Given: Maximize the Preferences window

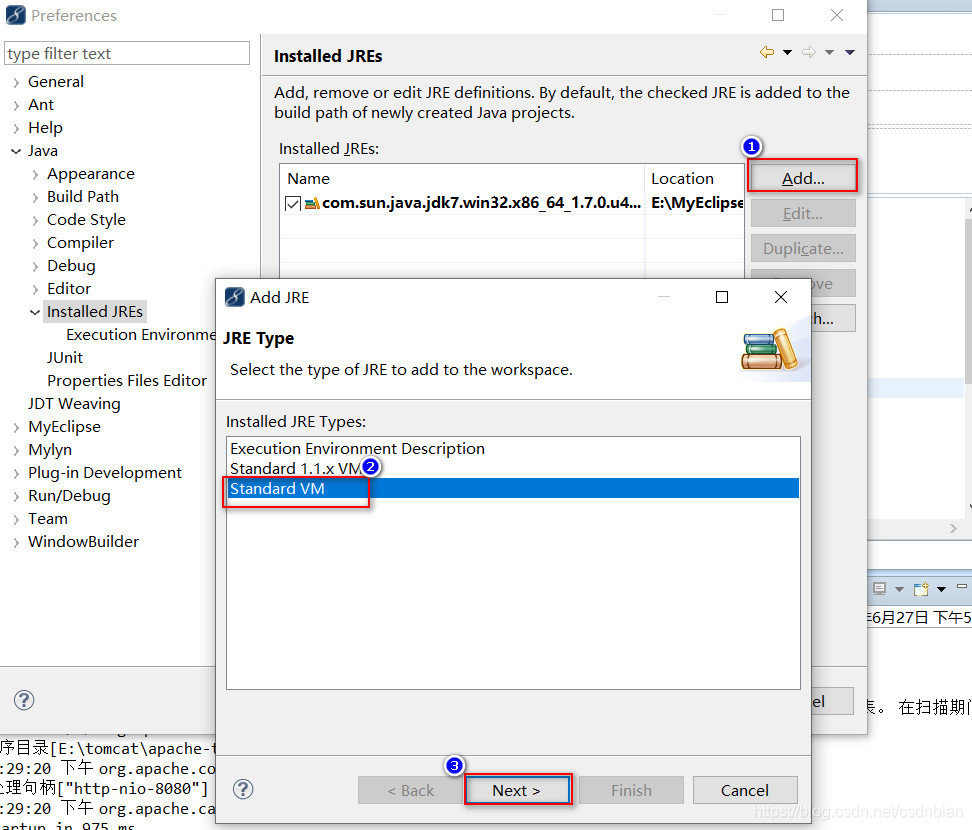Looking at the screenshot, I should click(x=778, y=15).
